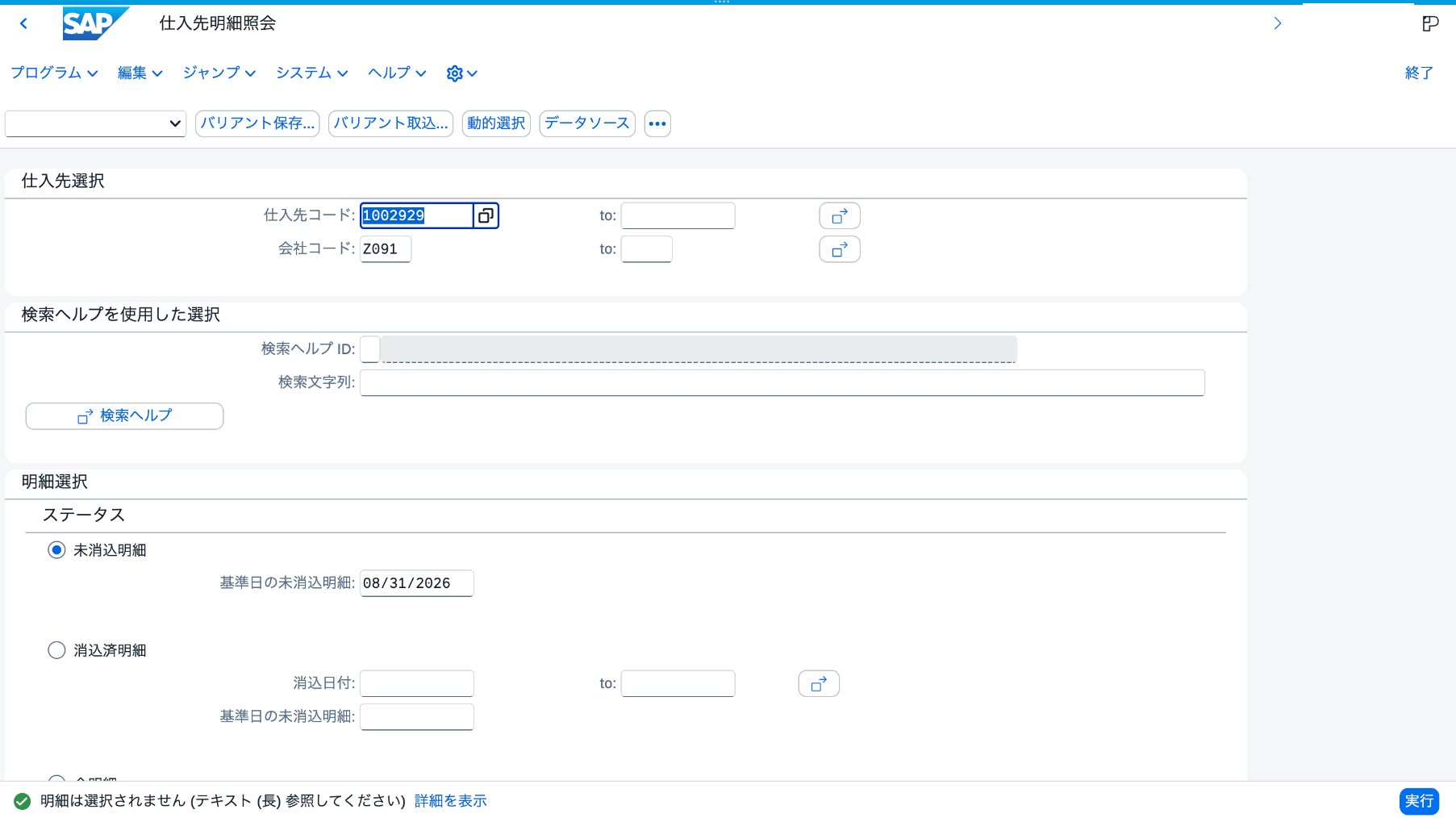Viewport: 1456px width, 818px height.
Task: Click the 終了 exit link
Action: tap(1419, 73)
